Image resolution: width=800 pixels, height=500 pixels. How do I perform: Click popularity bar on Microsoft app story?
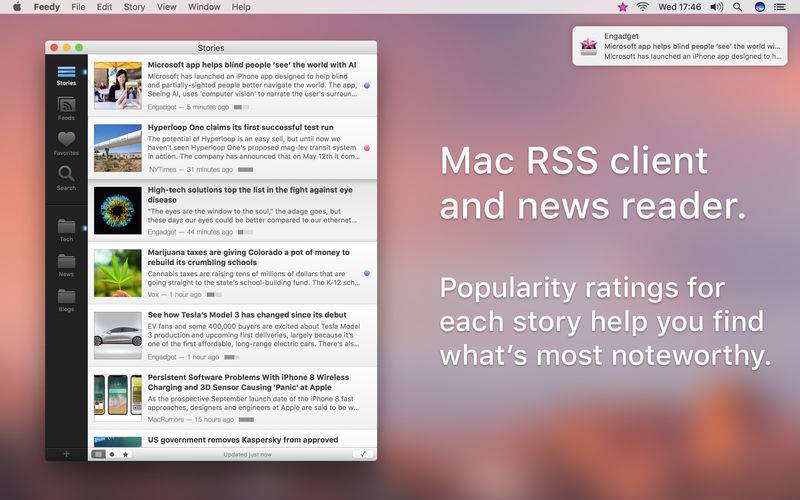point(242,107)
